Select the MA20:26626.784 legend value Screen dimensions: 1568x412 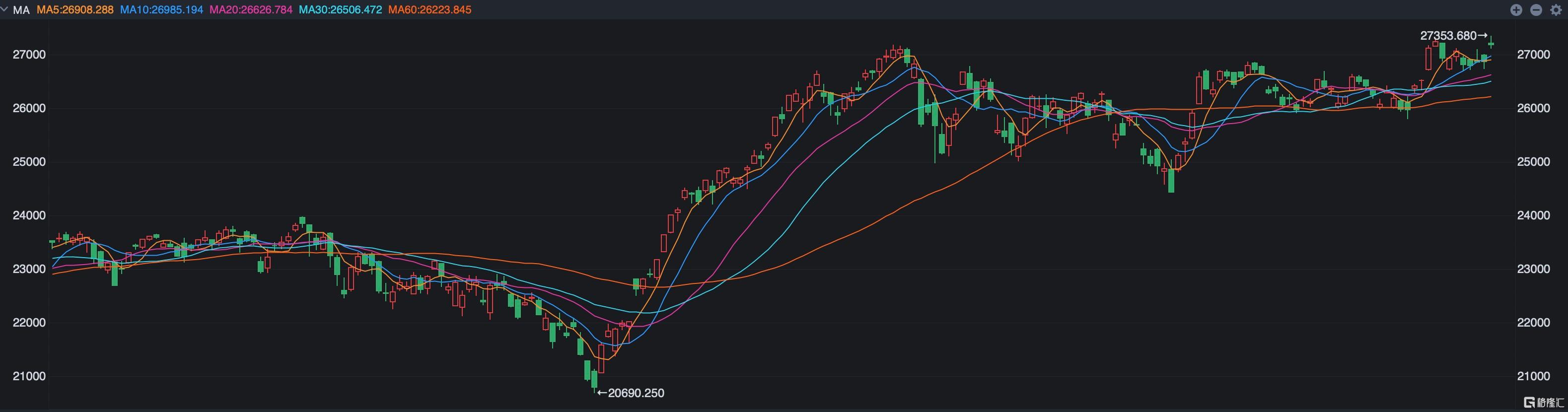251,10
